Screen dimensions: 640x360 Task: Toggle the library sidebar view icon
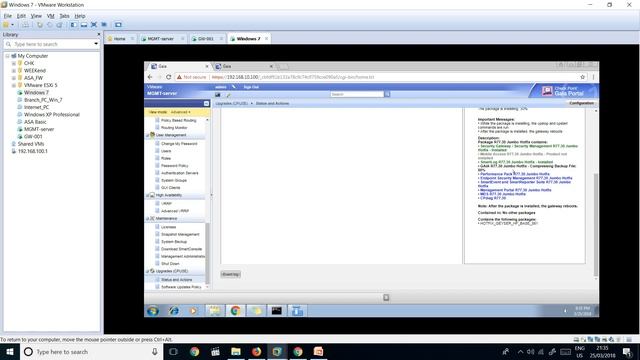pos(73,25)
